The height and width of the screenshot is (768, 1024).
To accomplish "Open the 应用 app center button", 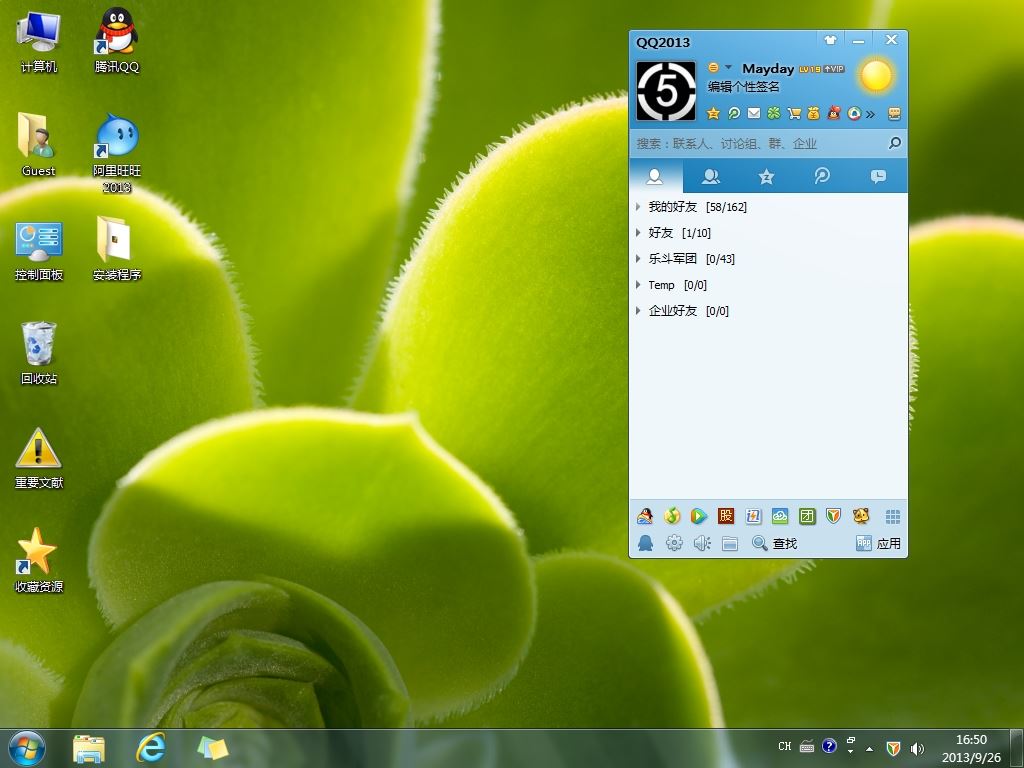I will (878, 543).
